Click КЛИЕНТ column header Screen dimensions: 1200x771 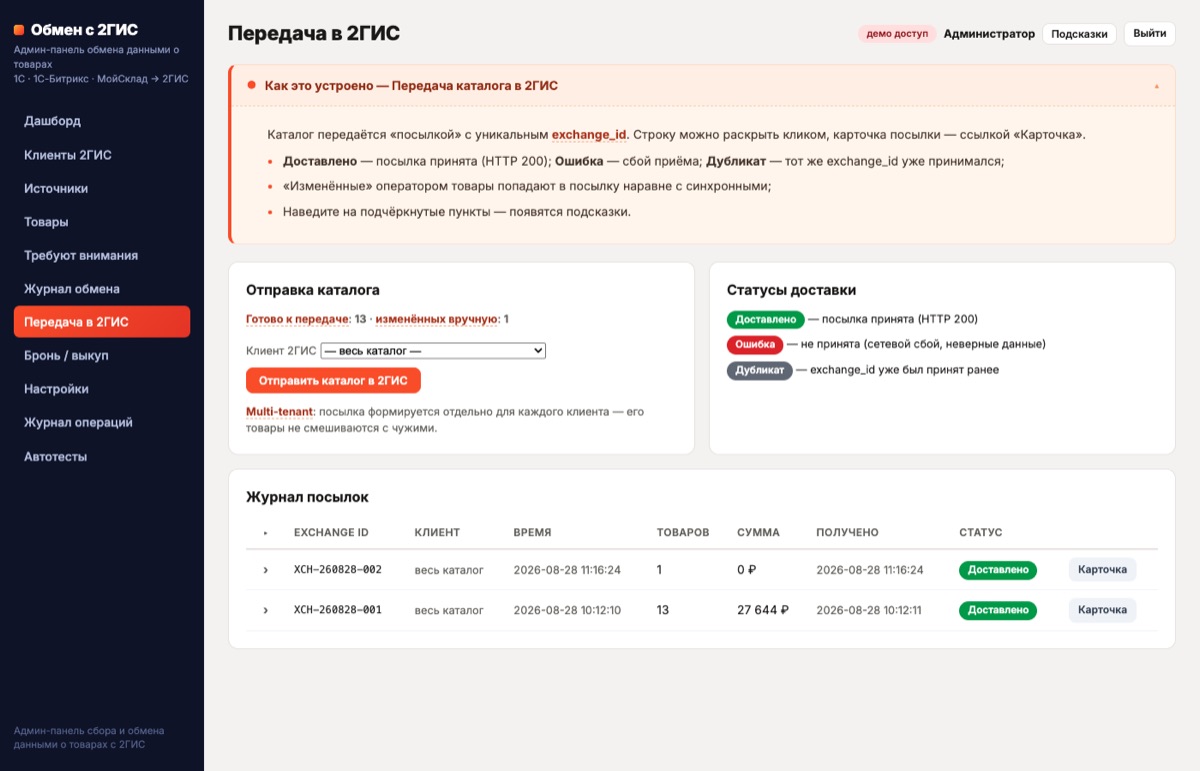click(x=437, y=533)
